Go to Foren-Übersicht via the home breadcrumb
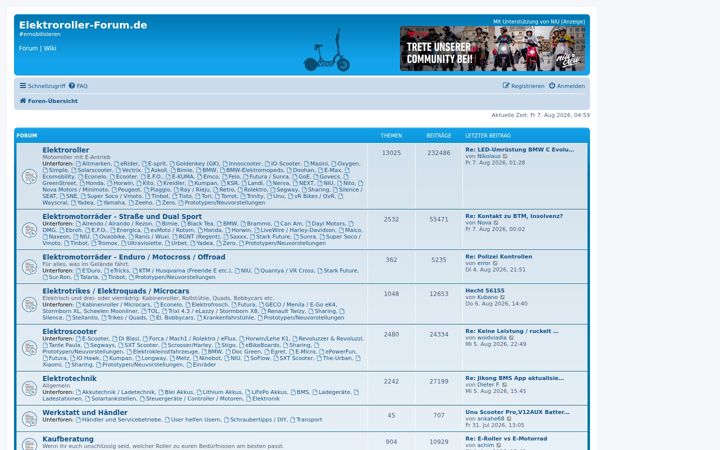This screenshot has width=720, height=450. [49, 101]
